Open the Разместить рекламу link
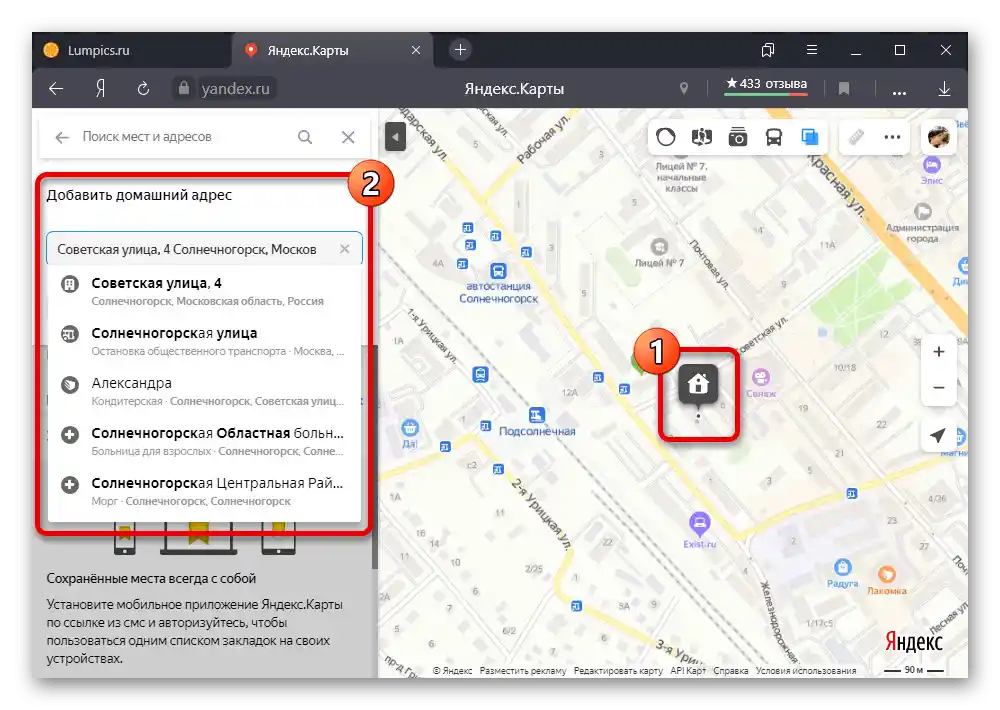The width and height of the screenshot is (1000, 710). (x=523, y=670)
